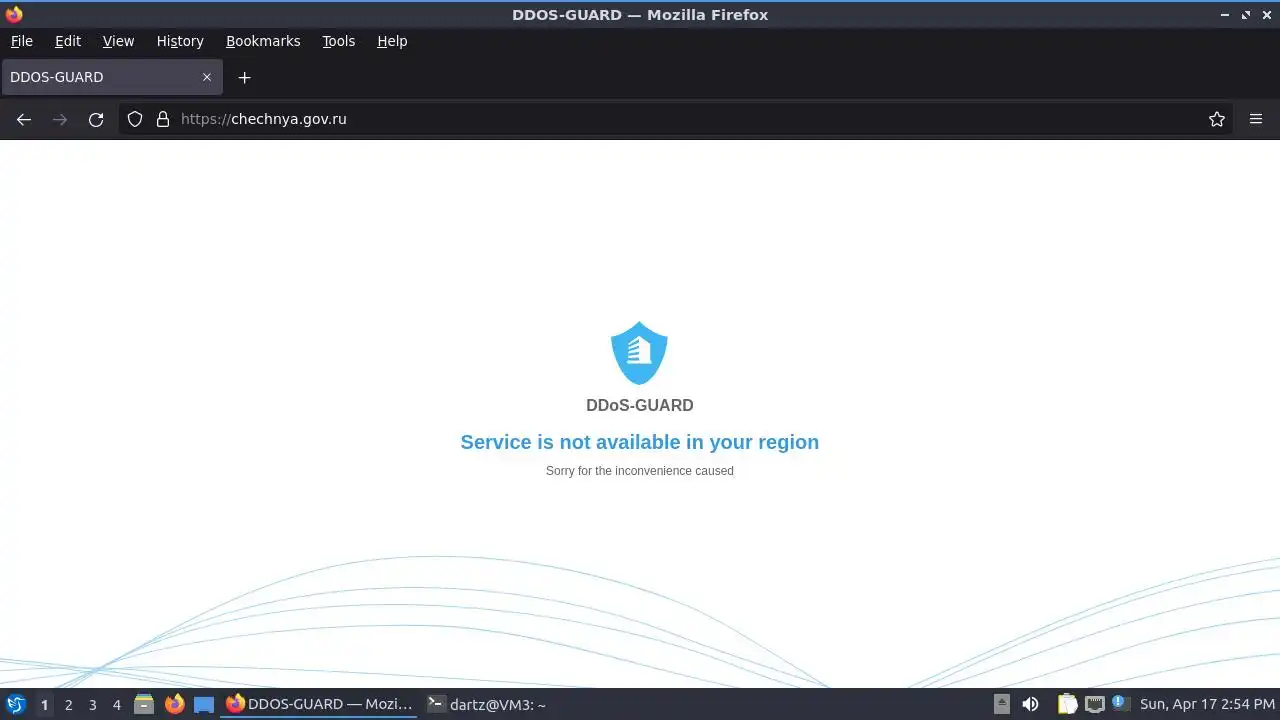View site security padlock info
The image size is (1280, 720).
tap(163, 119)
